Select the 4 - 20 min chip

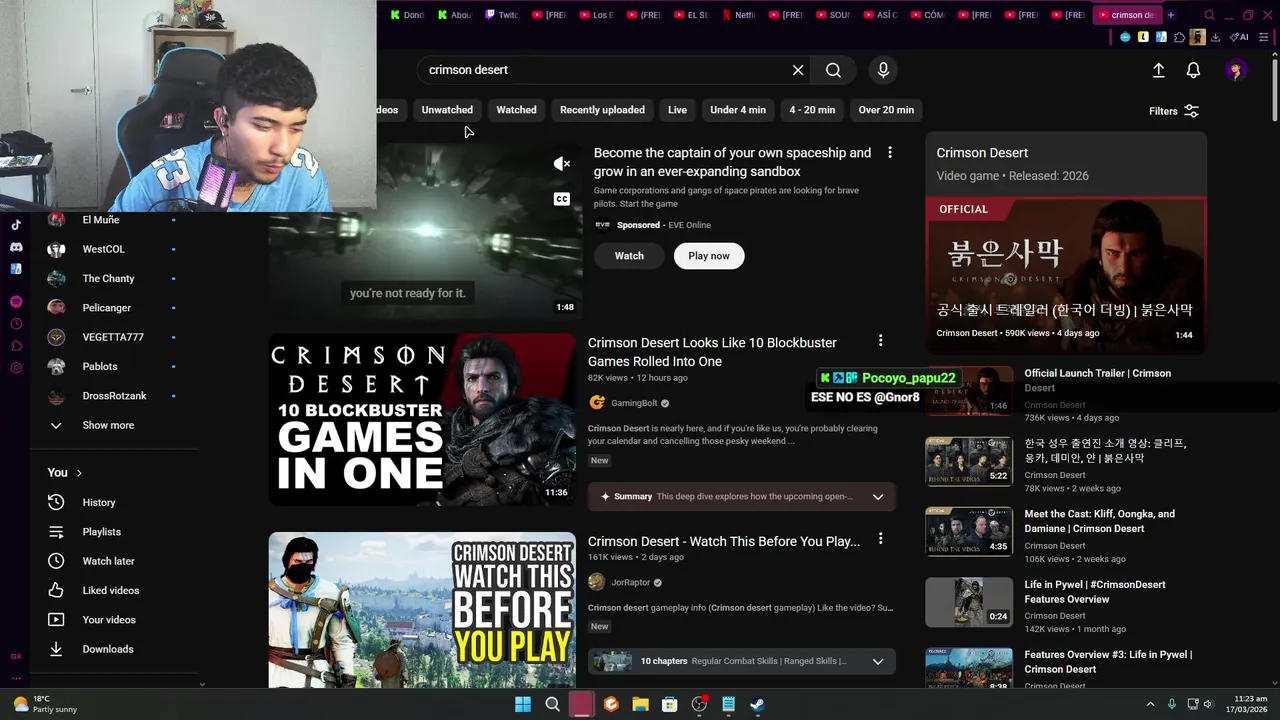[812, 110]
